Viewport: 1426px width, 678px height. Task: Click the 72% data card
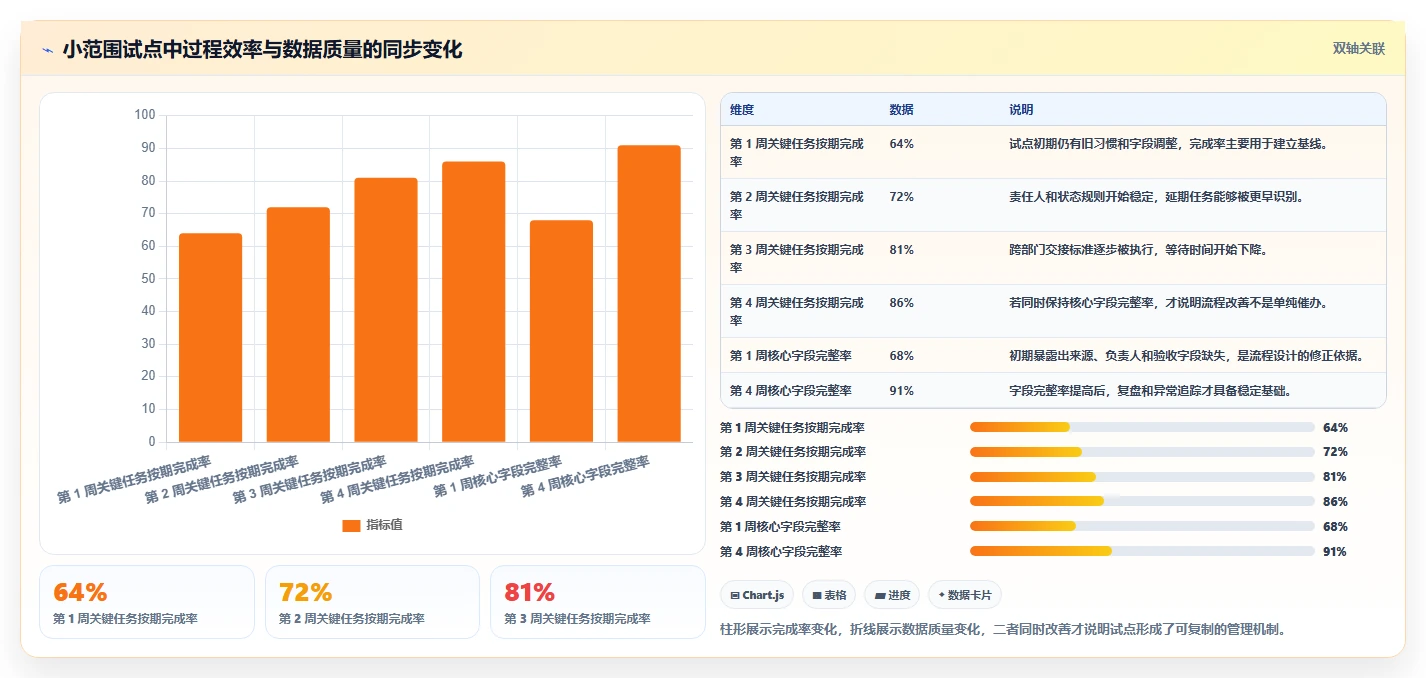pos(372,602)
